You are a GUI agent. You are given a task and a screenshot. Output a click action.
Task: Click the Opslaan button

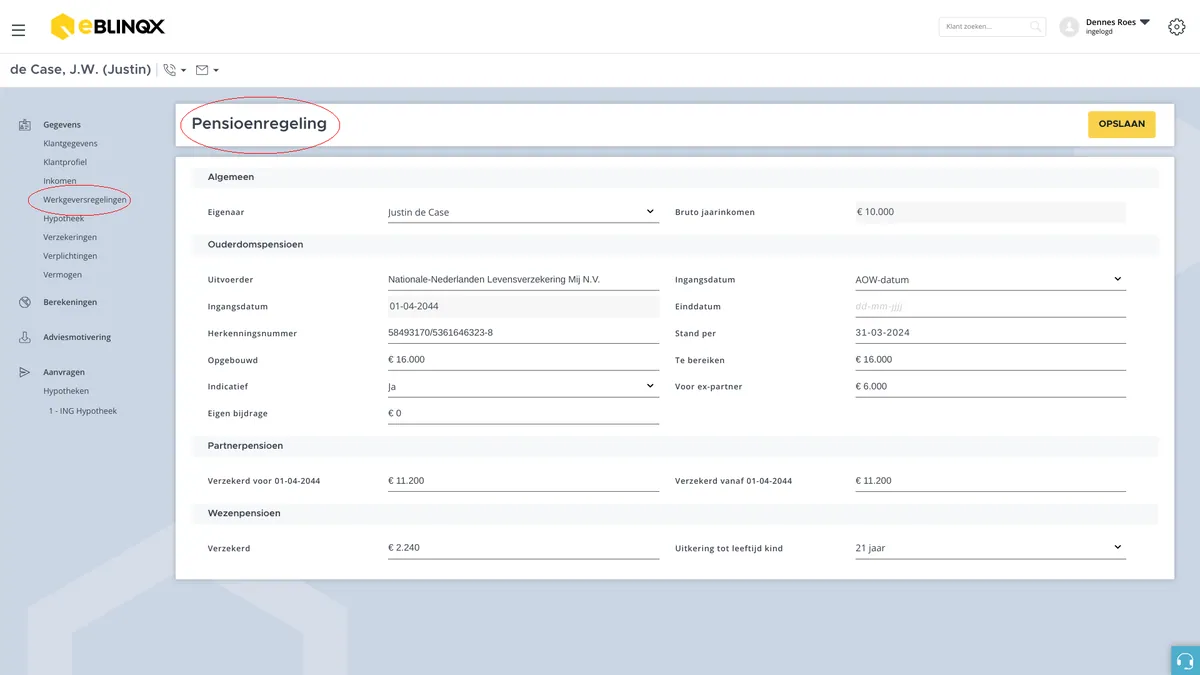[1122, 124]
